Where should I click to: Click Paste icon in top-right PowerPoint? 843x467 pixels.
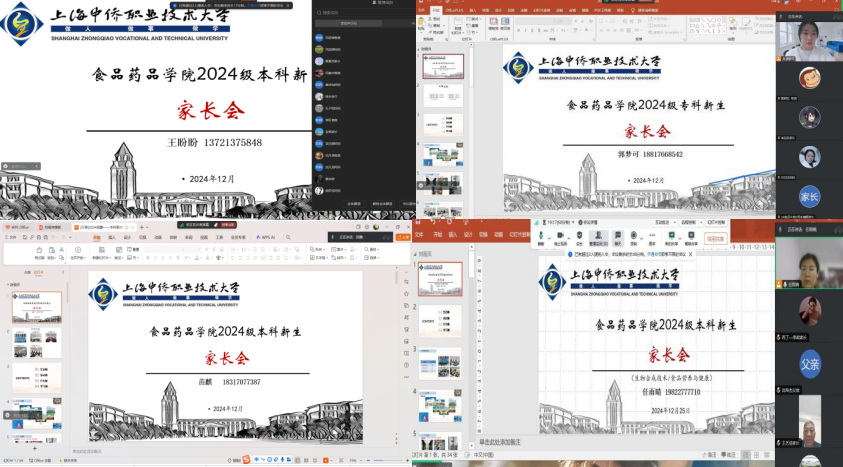[423, 23]
